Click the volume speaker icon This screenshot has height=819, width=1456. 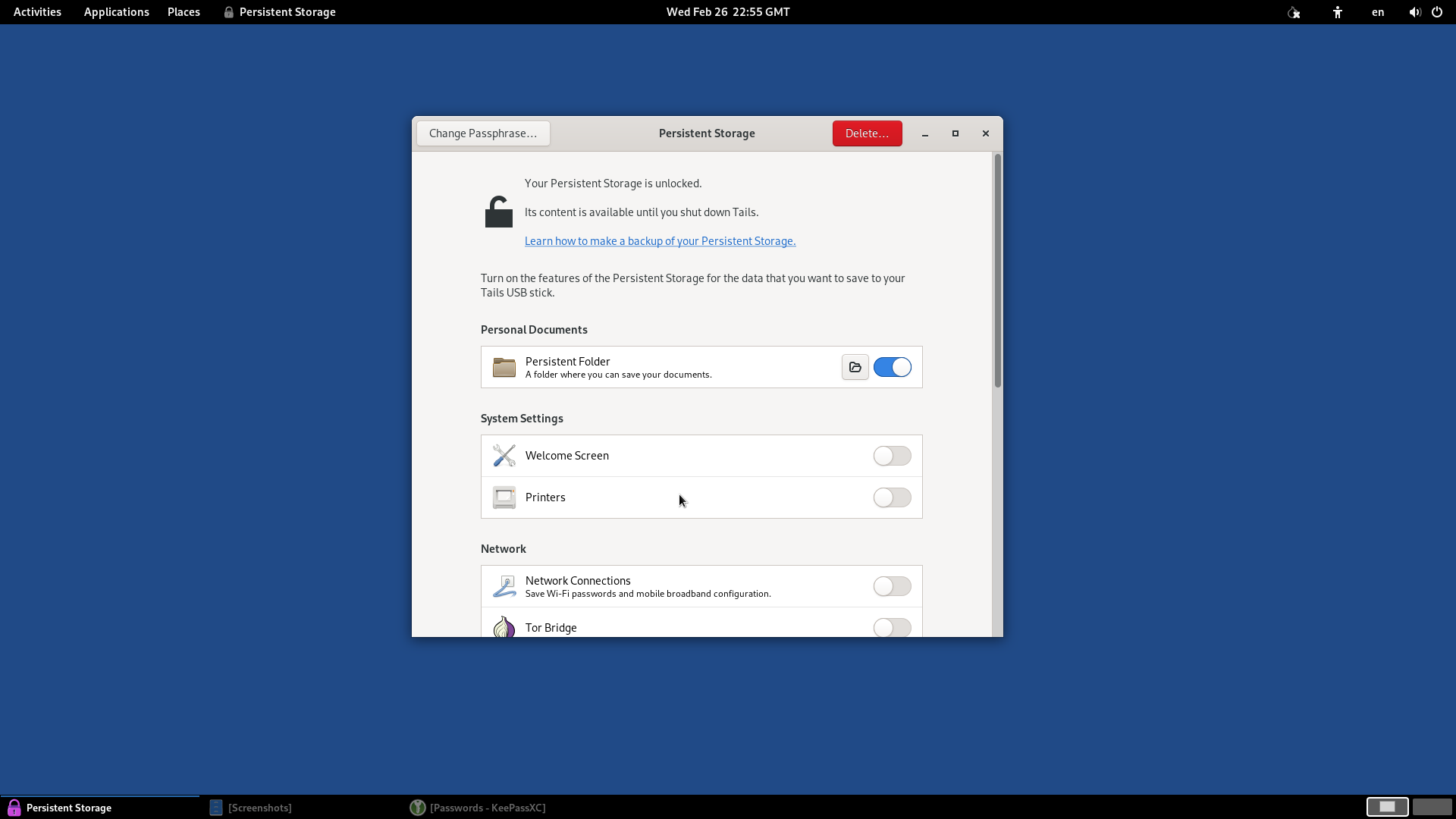[x=1414, y=12]
